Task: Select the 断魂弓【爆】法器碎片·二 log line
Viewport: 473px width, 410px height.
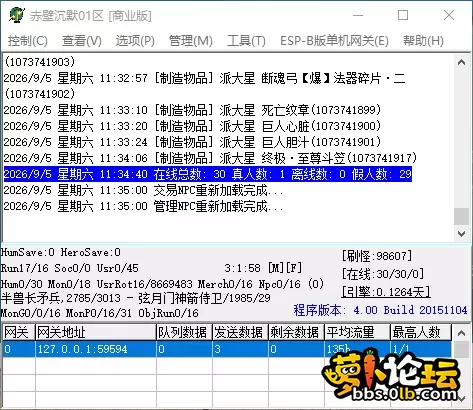Action: tap(205, 78)
